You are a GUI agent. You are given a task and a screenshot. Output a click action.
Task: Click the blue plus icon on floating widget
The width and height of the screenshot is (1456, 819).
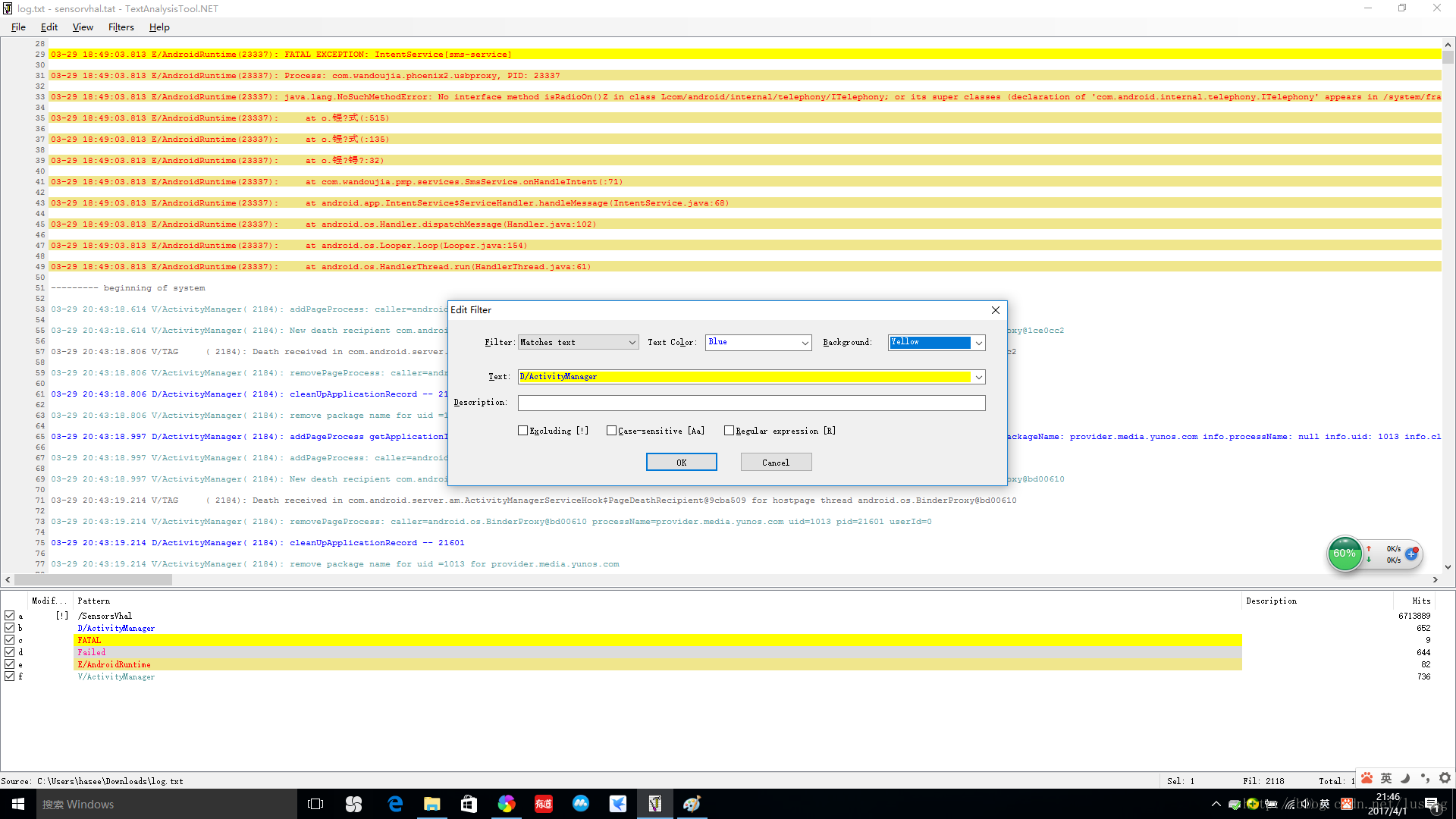1411,554
